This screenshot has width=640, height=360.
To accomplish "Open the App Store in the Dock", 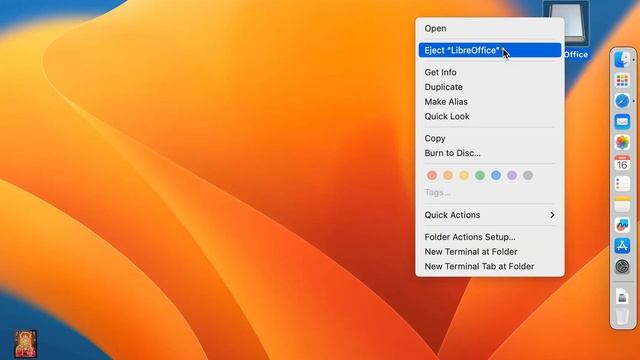I will click(x=622, y=246).
